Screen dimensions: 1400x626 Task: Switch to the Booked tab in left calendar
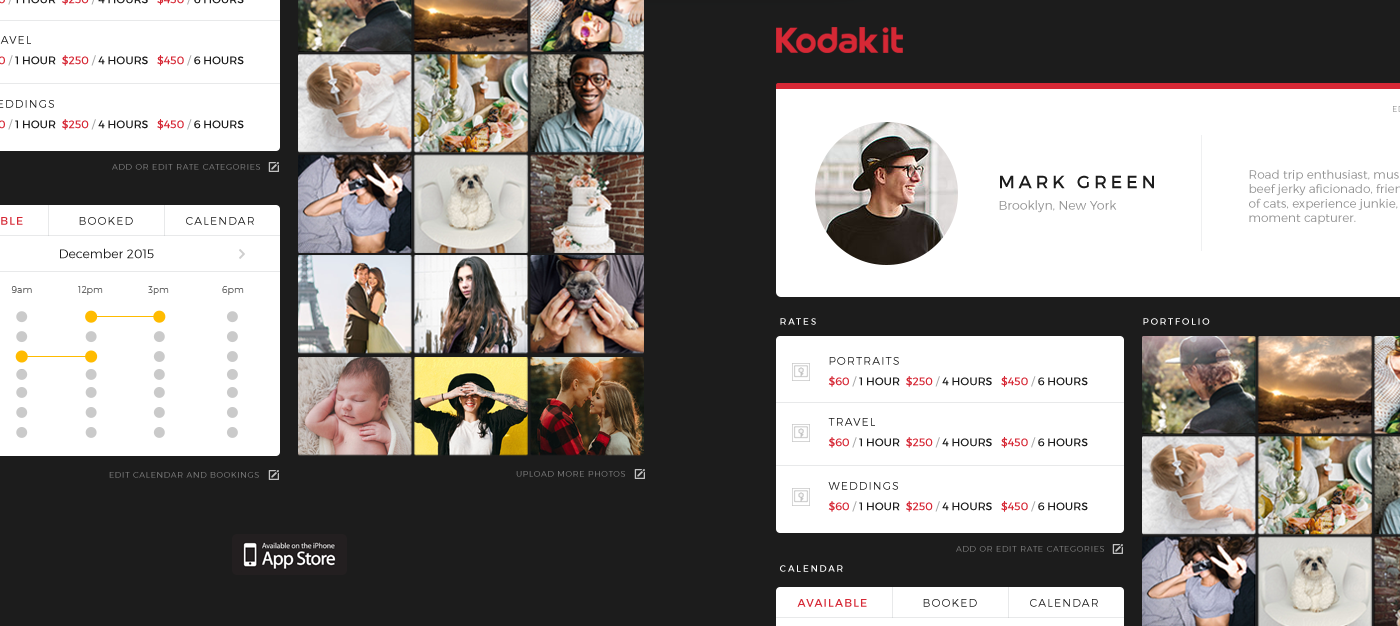pyautogui.click(x=106, y=221)
